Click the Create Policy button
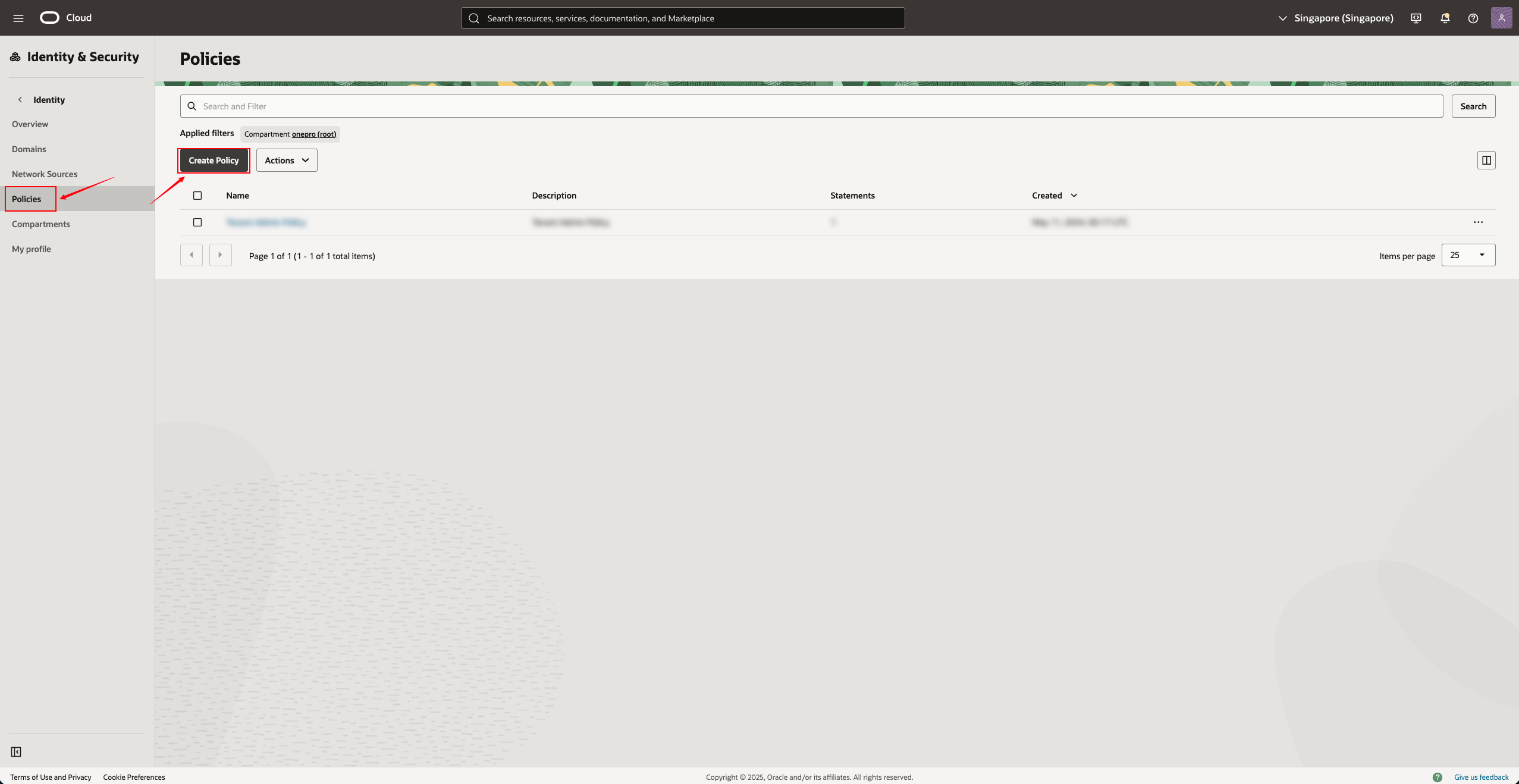Viewport: 1519px width, 784px height. tap(214, 160)
